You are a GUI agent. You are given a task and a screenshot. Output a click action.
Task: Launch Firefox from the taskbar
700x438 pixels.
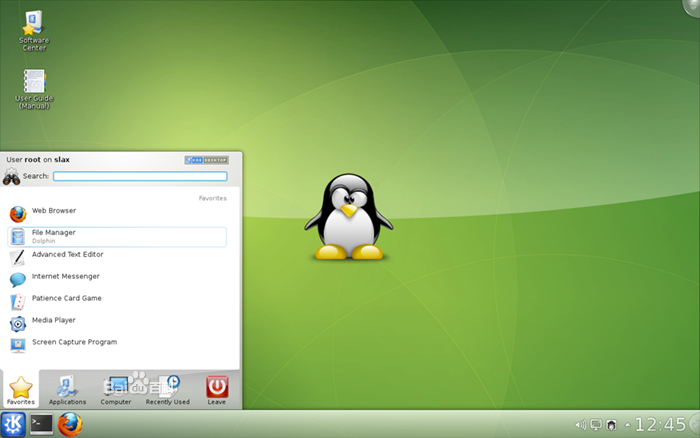(x=70, y=424)
